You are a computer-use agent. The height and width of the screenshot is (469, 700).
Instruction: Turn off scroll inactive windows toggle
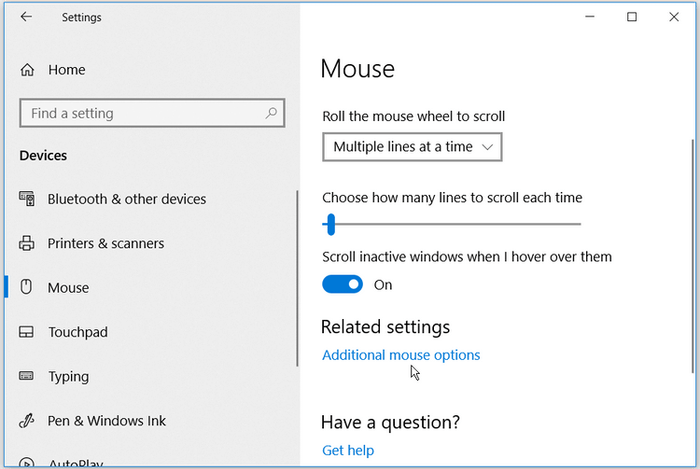coord(342,284)
